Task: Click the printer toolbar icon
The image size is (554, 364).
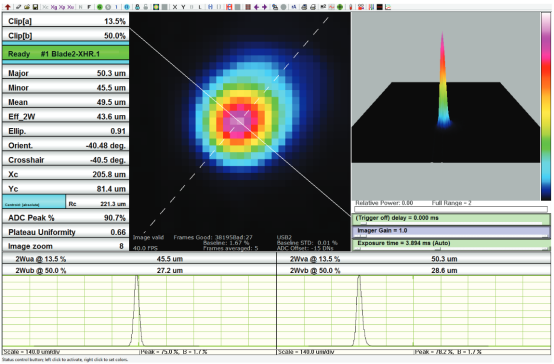Action: pos(313,7)
